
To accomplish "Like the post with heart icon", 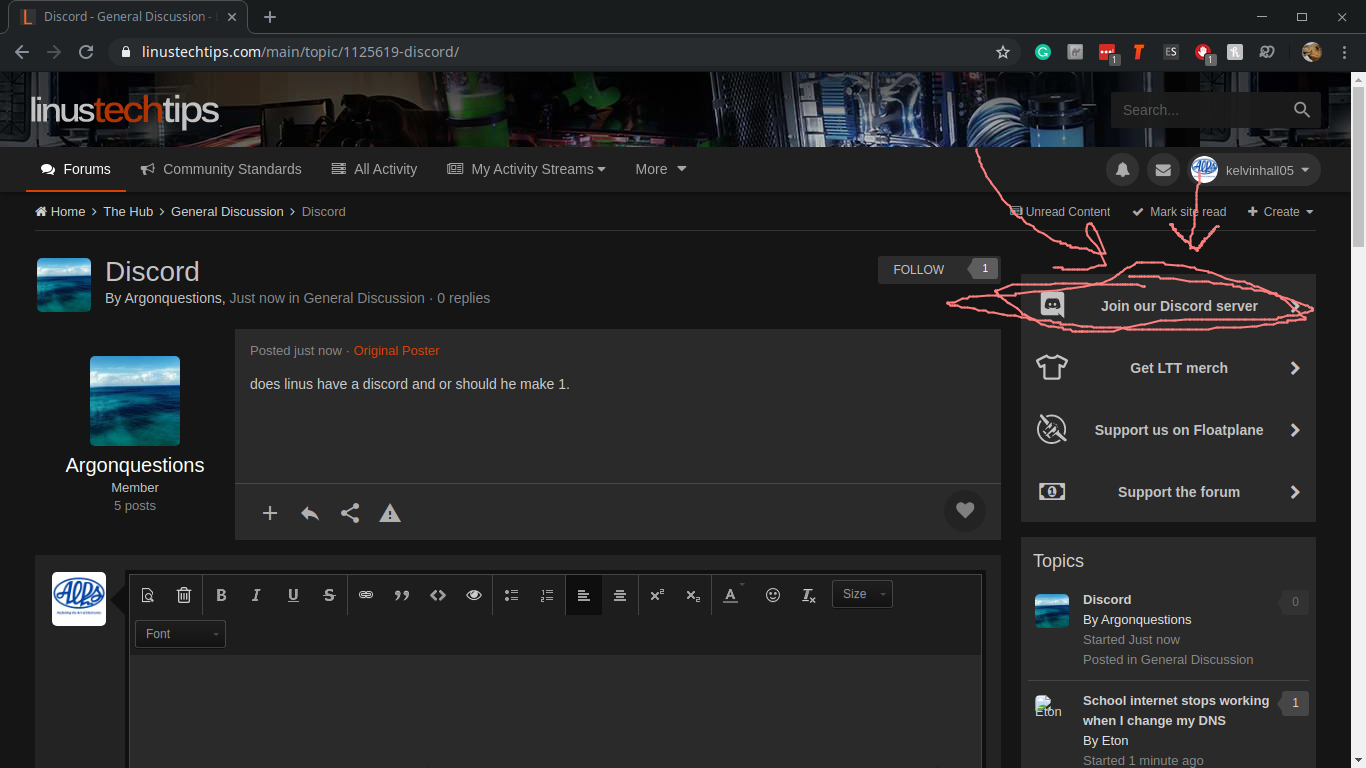I will [x=965, y=511].
